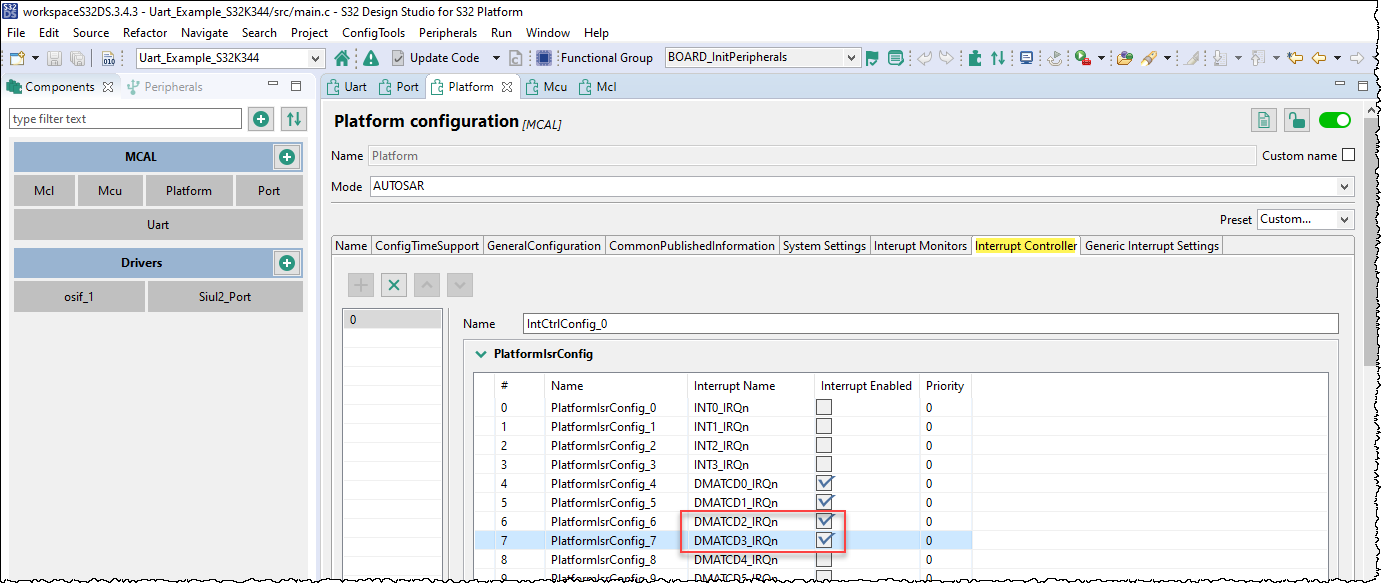Unlock the configuration via the padlock icon
1382x585 pixels.
pos(1297,119)
